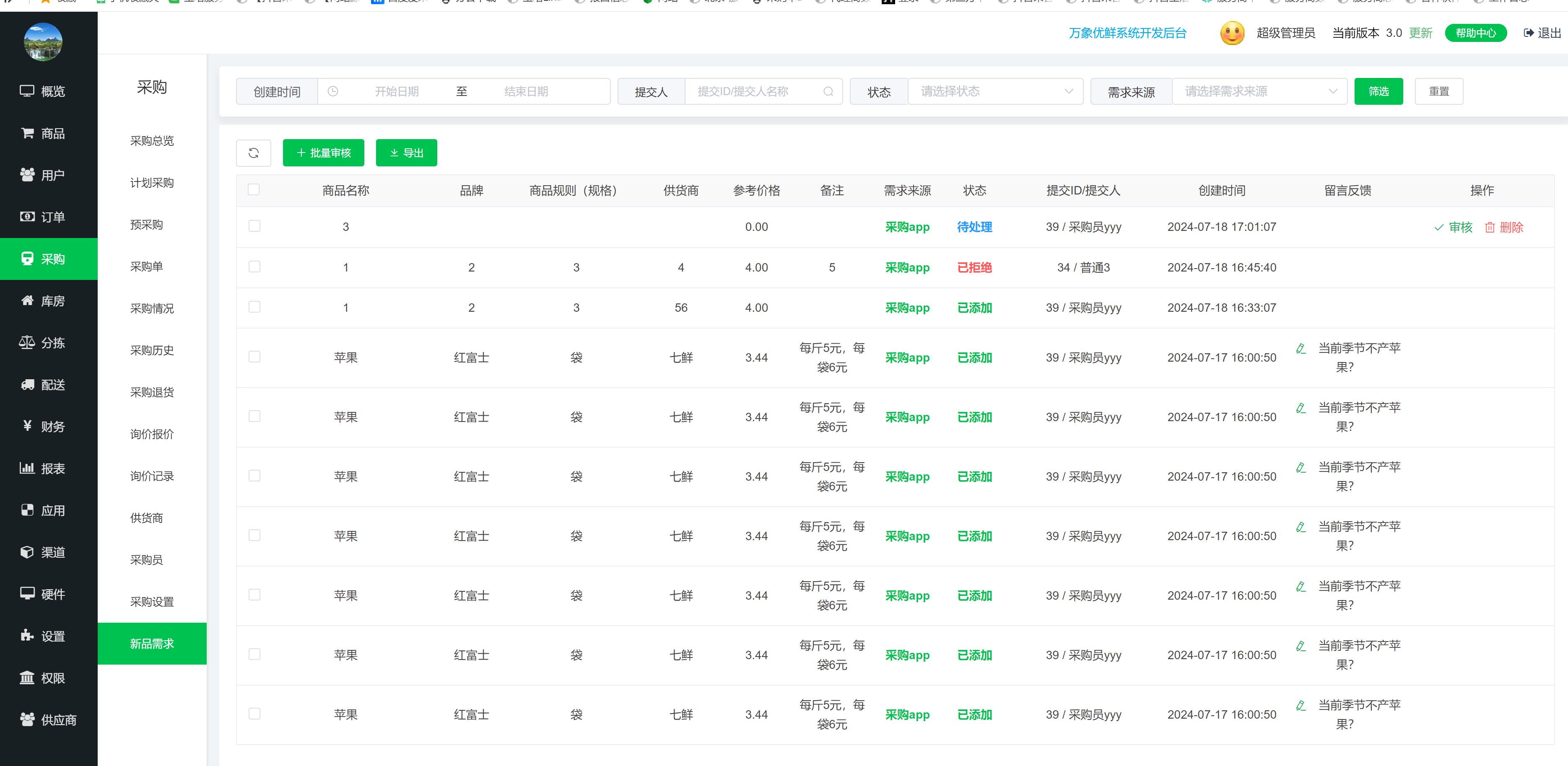Image resolution: width=1568 pixels, height=766 pixels.
Task: Click the clock icon in date range field
Action: (x=333, y=91)
